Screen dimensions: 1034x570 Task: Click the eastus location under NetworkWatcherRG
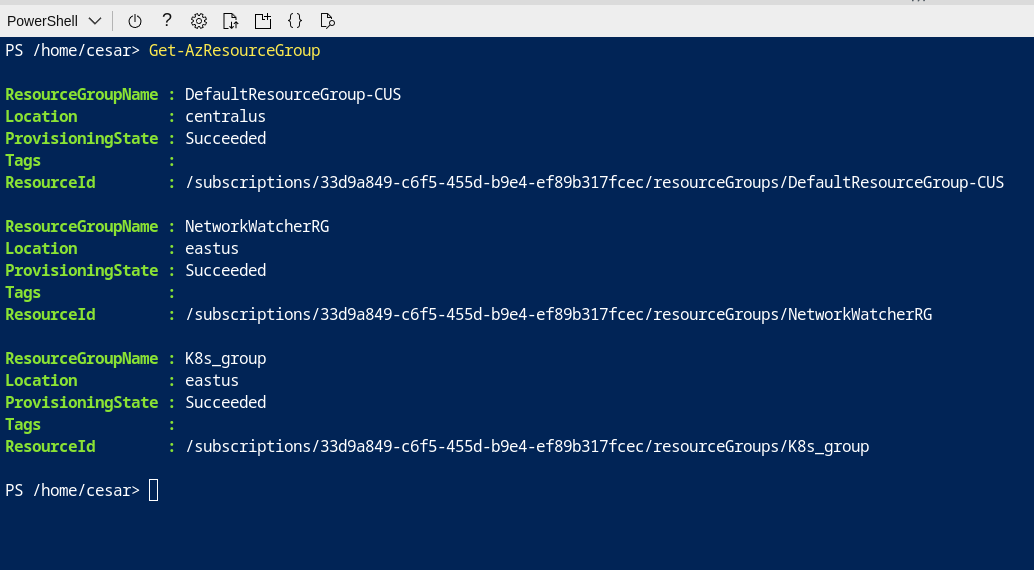(x=212, y=248)
